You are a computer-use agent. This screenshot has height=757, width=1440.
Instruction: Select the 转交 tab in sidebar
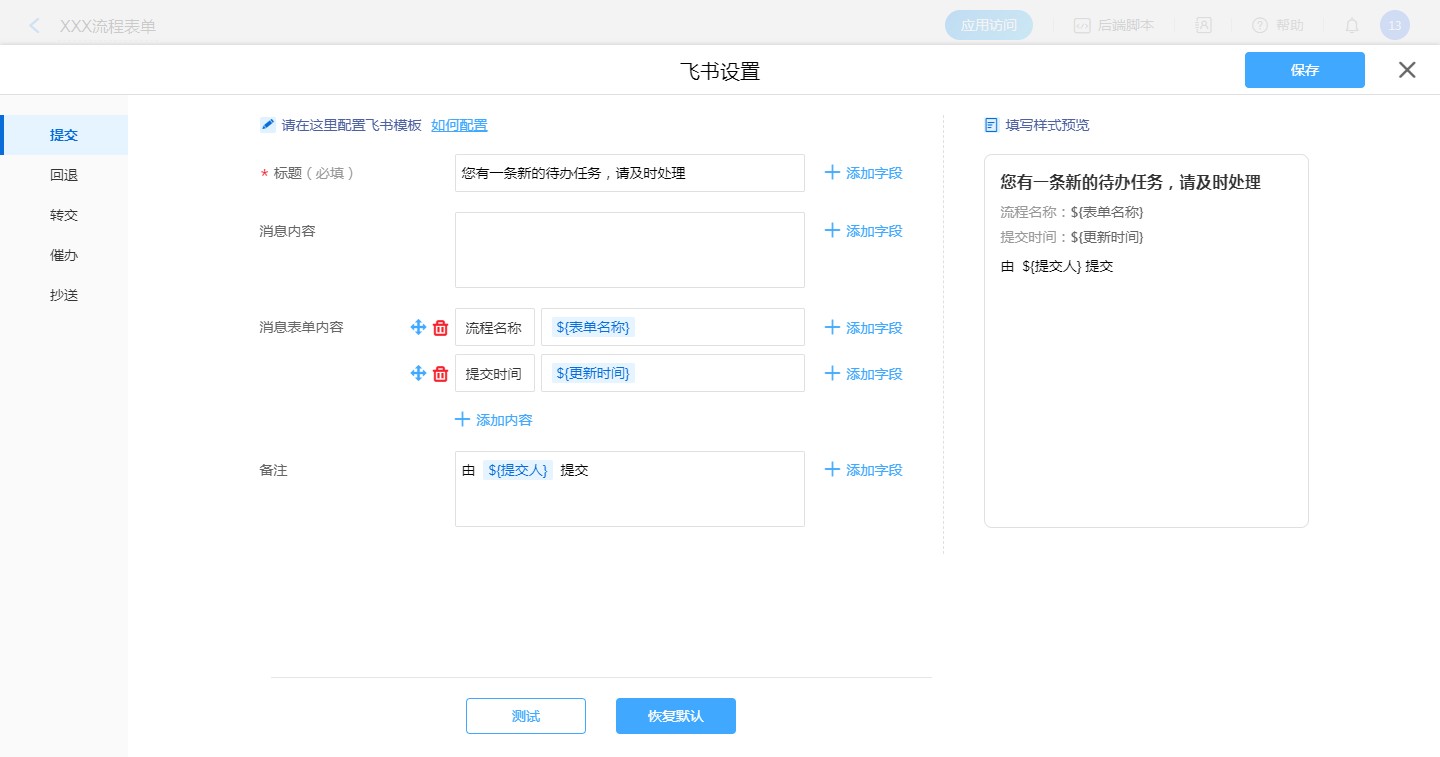click(x=64, y=215)
